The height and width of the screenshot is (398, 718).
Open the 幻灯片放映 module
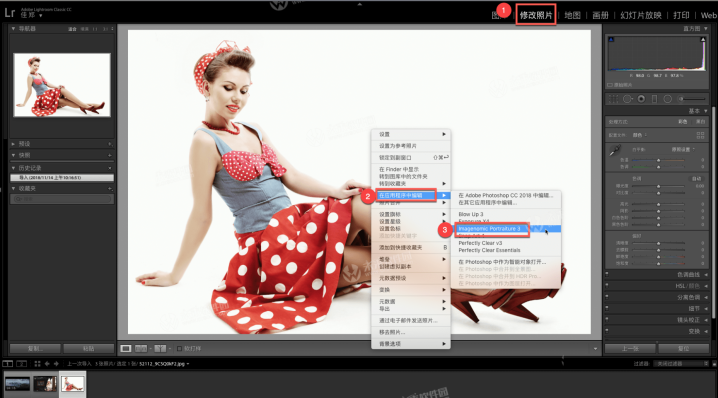point(641,15)
